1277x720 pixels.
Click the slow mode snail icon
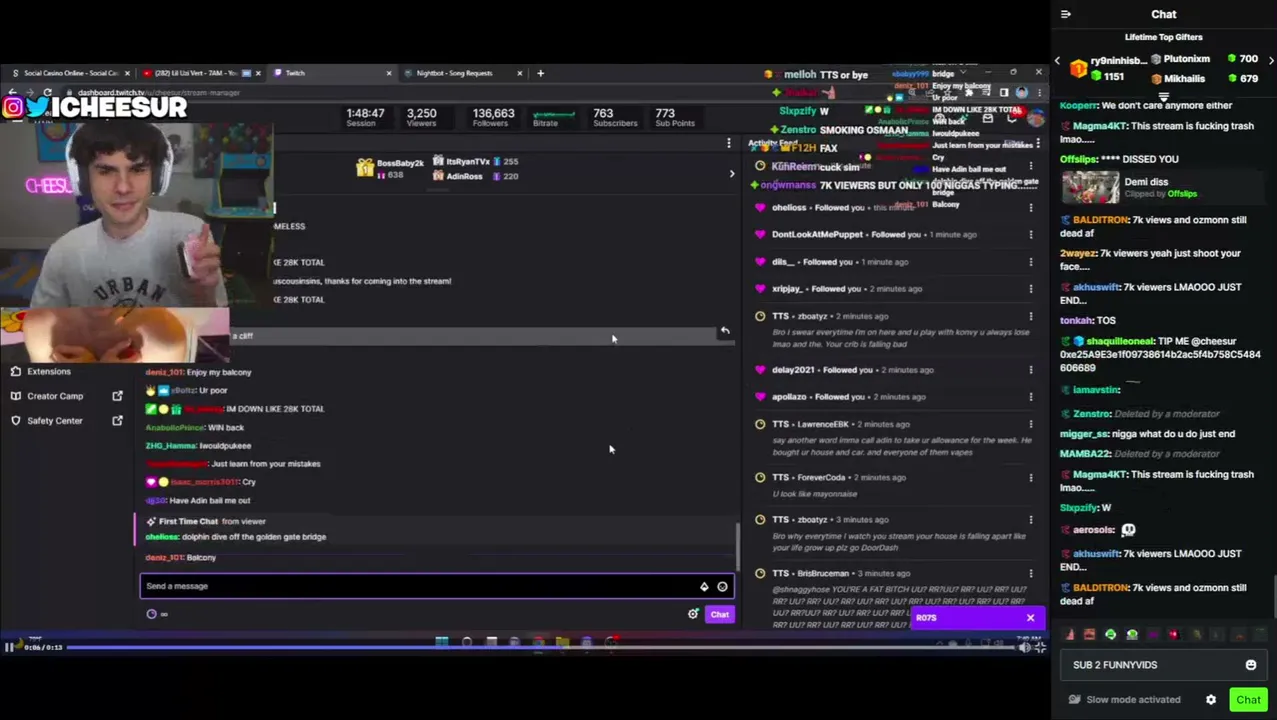[x=1074, y=700]
